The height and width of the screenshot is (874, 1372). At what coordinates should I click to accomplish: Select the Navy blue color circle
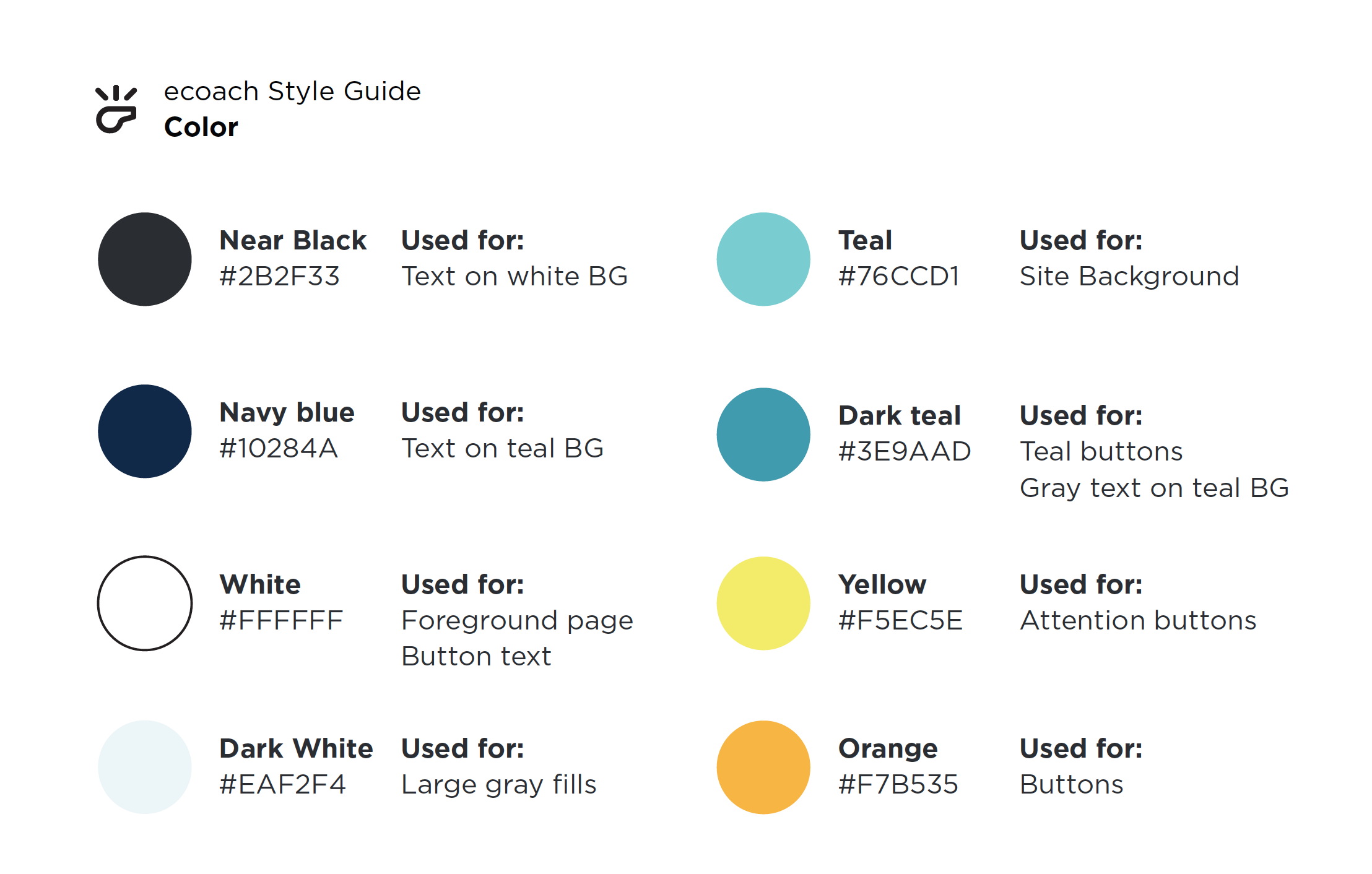click(145, 431)
